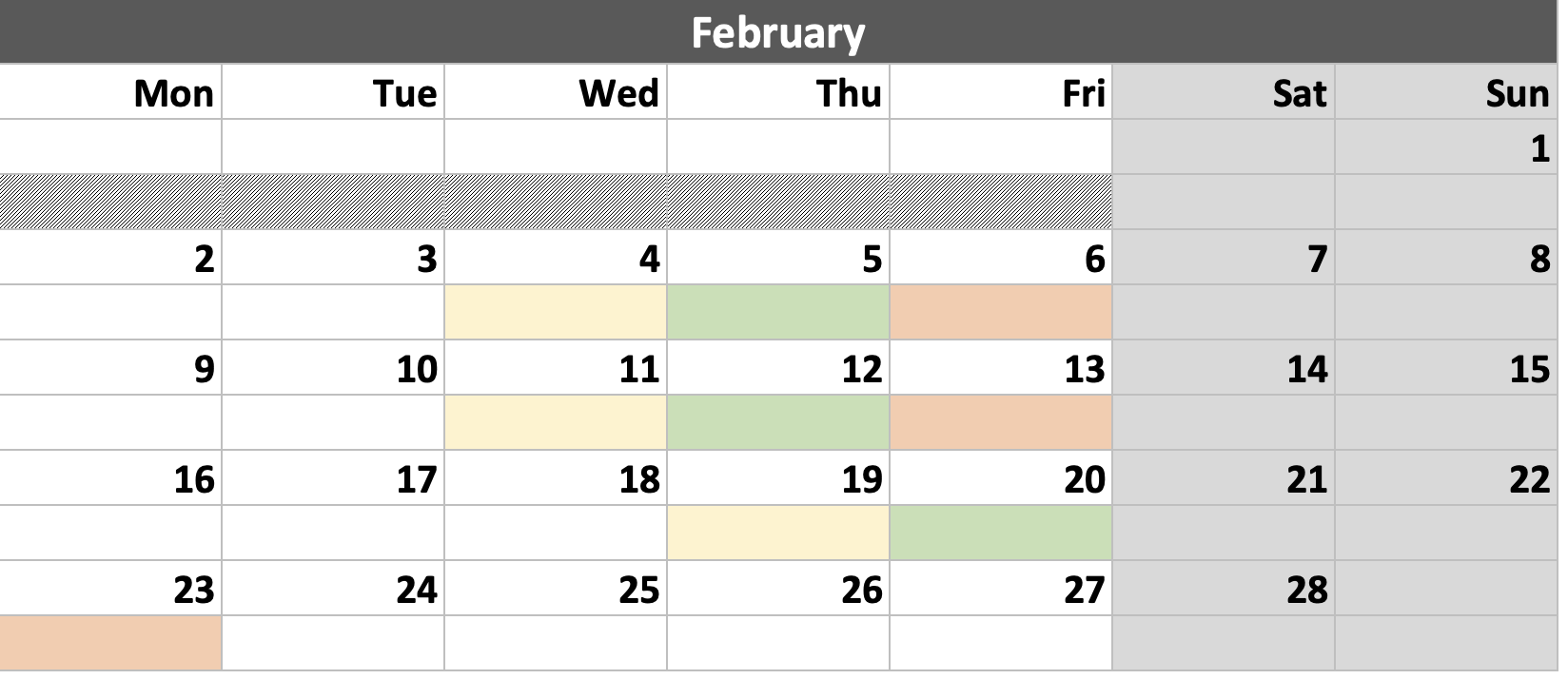This screenshot has width=1568, height=679.
Task: Select the green cell under Friday 20
Action: tap(1001, 533)
